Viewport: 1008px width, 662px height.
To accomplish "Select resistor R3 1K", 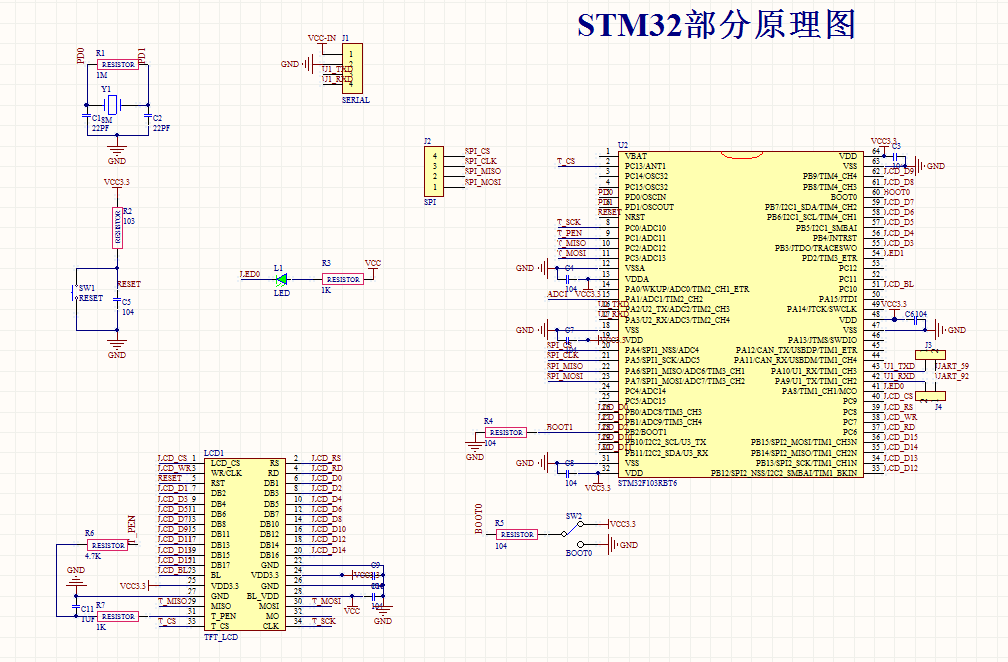I will pyautogui.click(x=343, y=279).
